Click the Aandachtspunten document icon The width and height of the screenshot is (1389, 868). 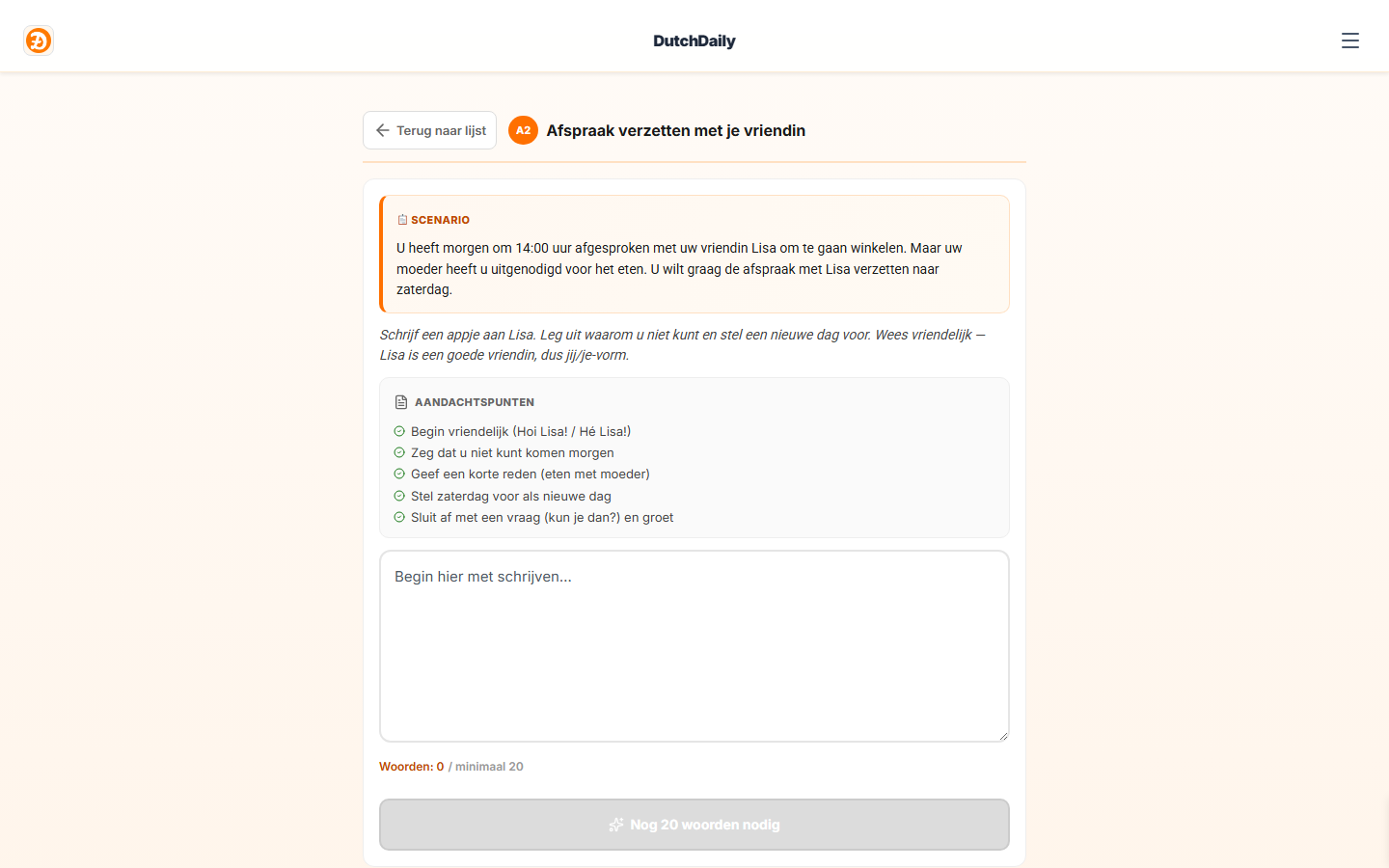click(x=401, y=402)
